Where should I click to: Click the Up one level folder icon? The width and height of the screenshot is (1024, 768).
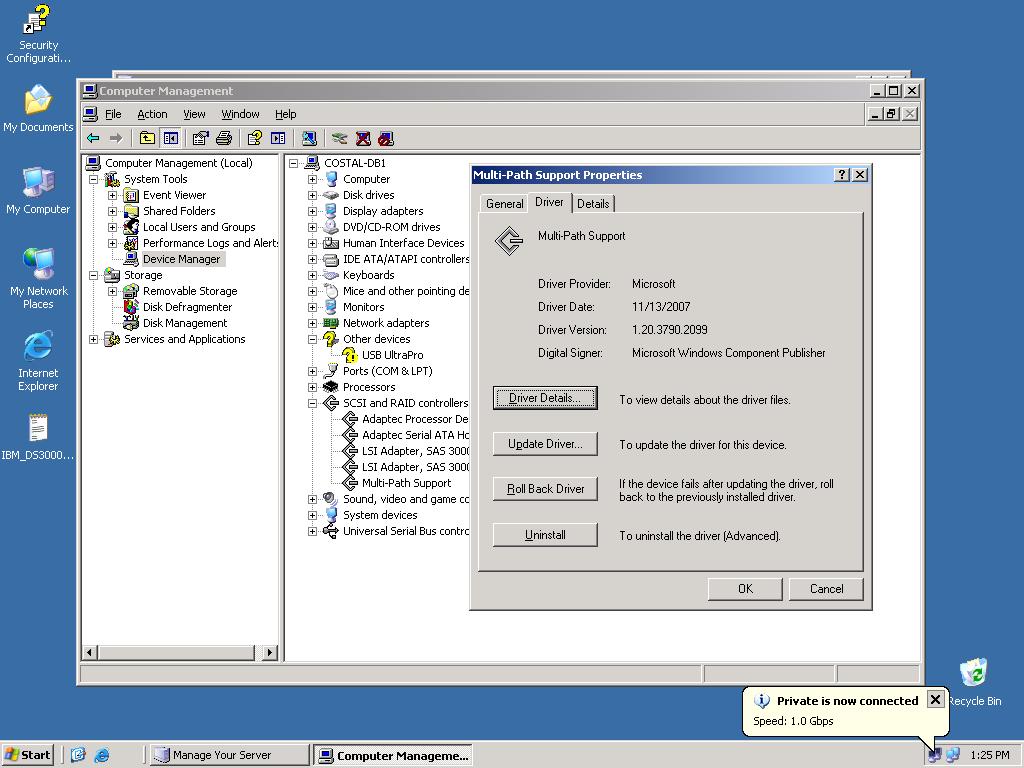click(x=147, y=138)
